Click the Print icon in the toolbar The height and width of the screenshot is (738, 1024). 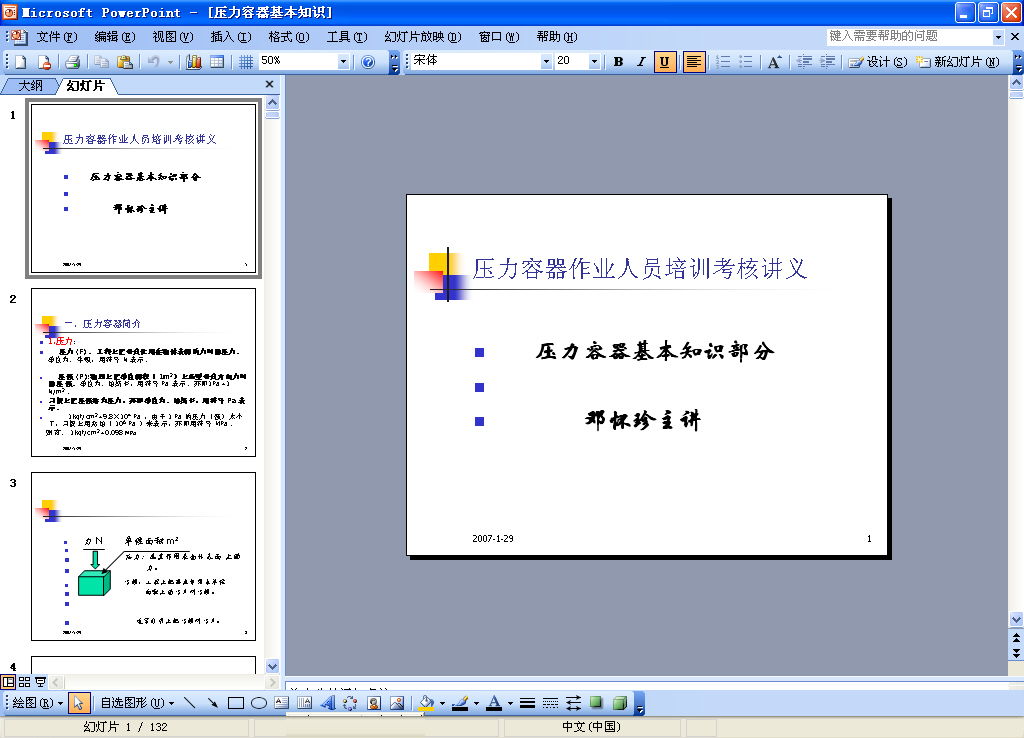tap(72, 62)
